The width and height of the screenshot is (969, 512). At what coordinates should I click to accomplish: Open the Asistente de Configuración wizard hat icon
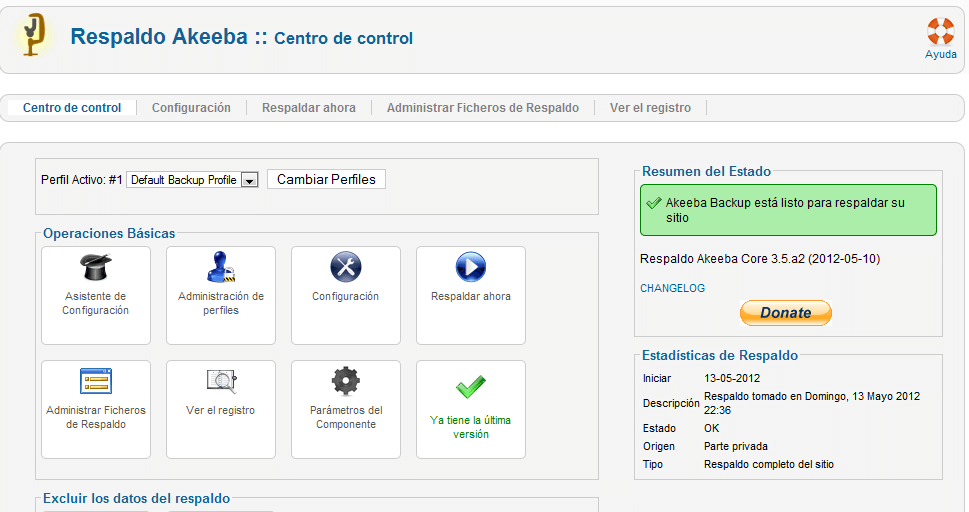(96, 267)
